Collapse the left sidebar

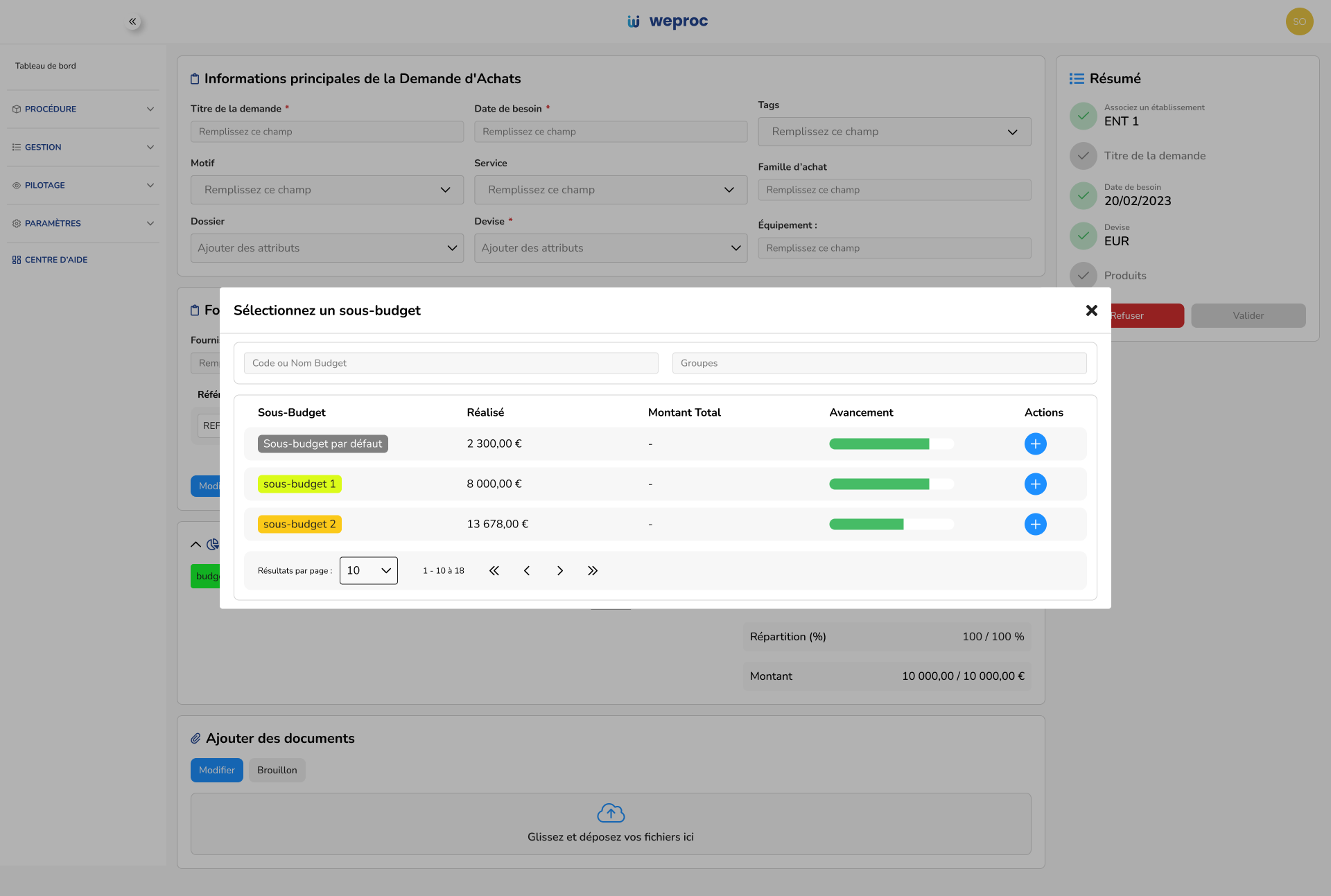(132, 21)
